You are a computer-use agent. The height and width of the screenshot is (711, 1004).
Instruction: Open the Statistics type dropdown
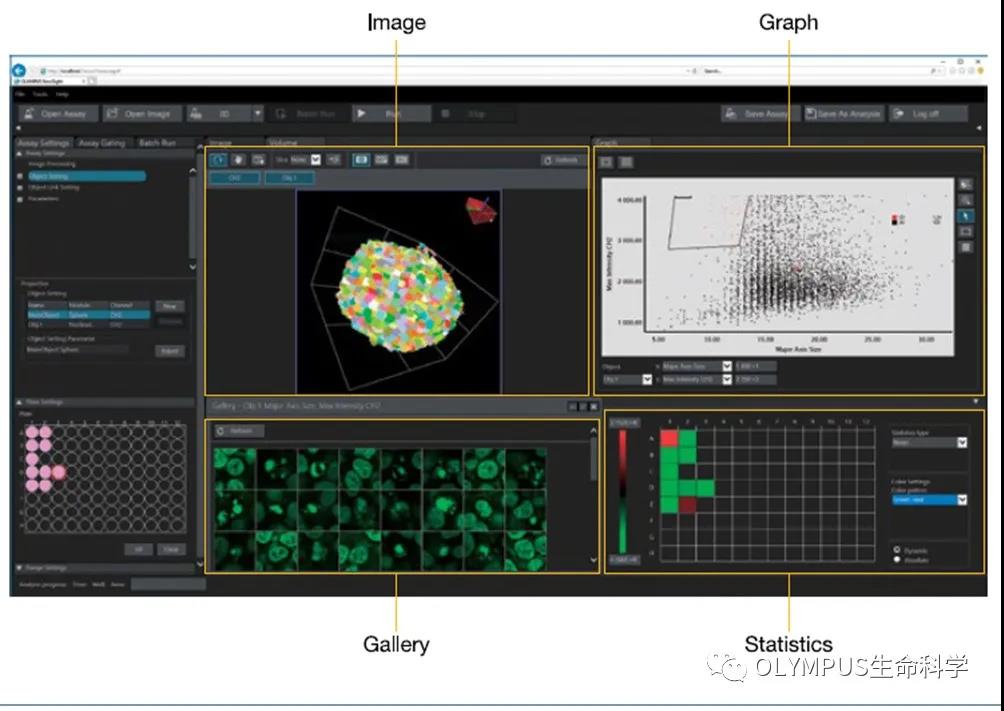962,442
